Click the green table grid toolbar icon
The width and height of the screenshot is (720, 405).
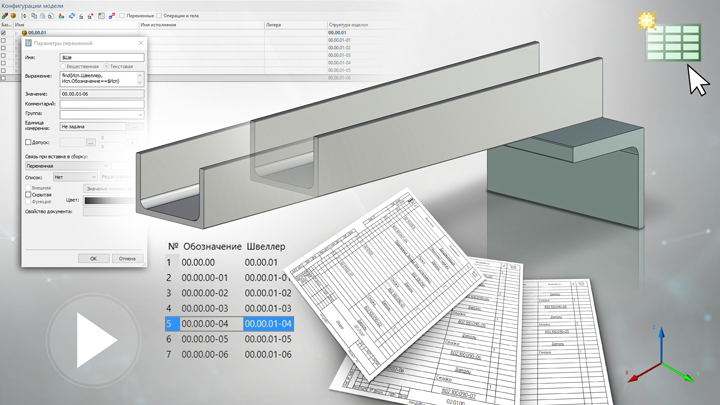click(101, 16)
